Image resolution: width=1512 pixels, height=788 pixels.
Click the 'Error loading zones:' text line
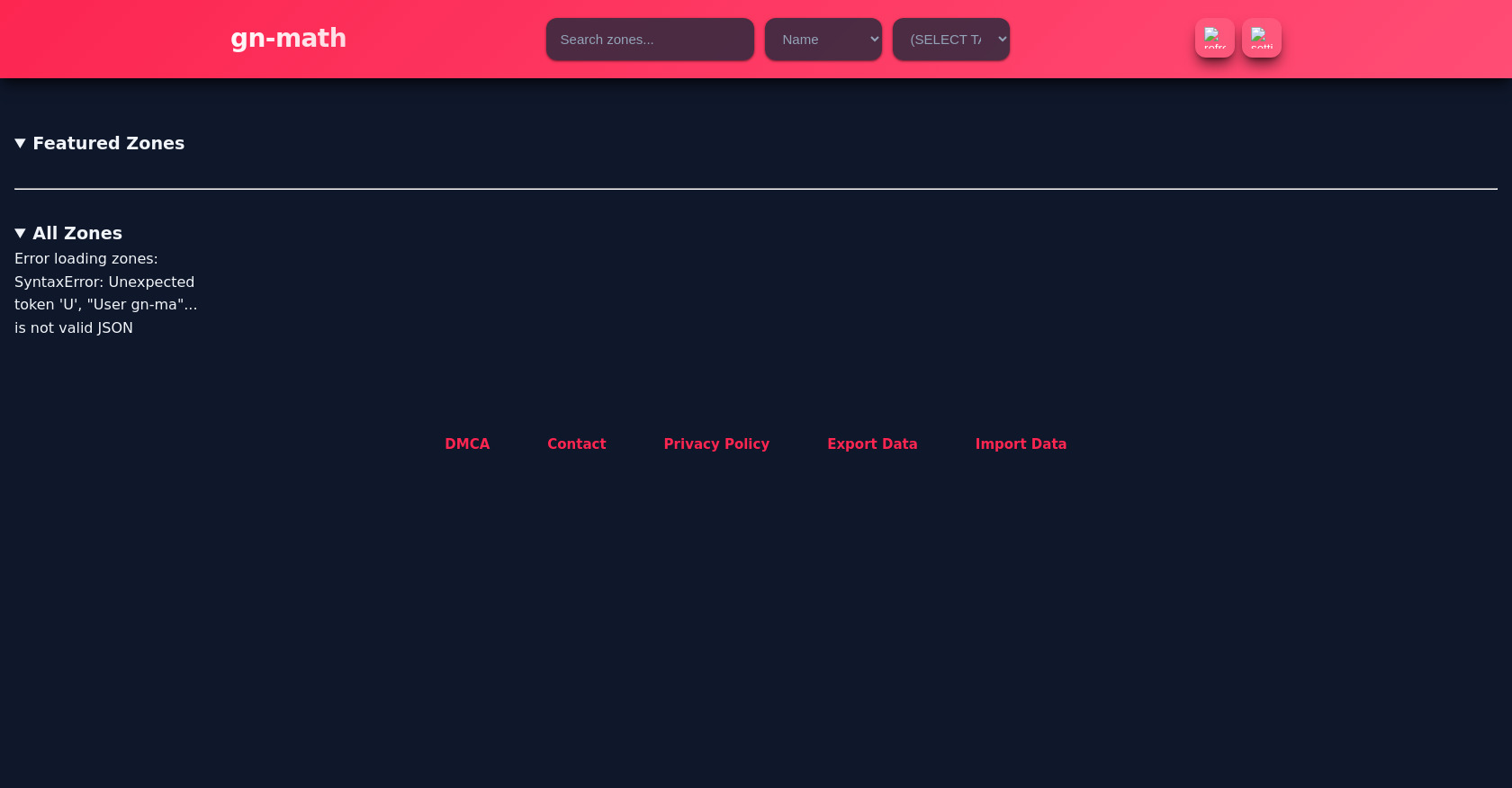point(86,259)
